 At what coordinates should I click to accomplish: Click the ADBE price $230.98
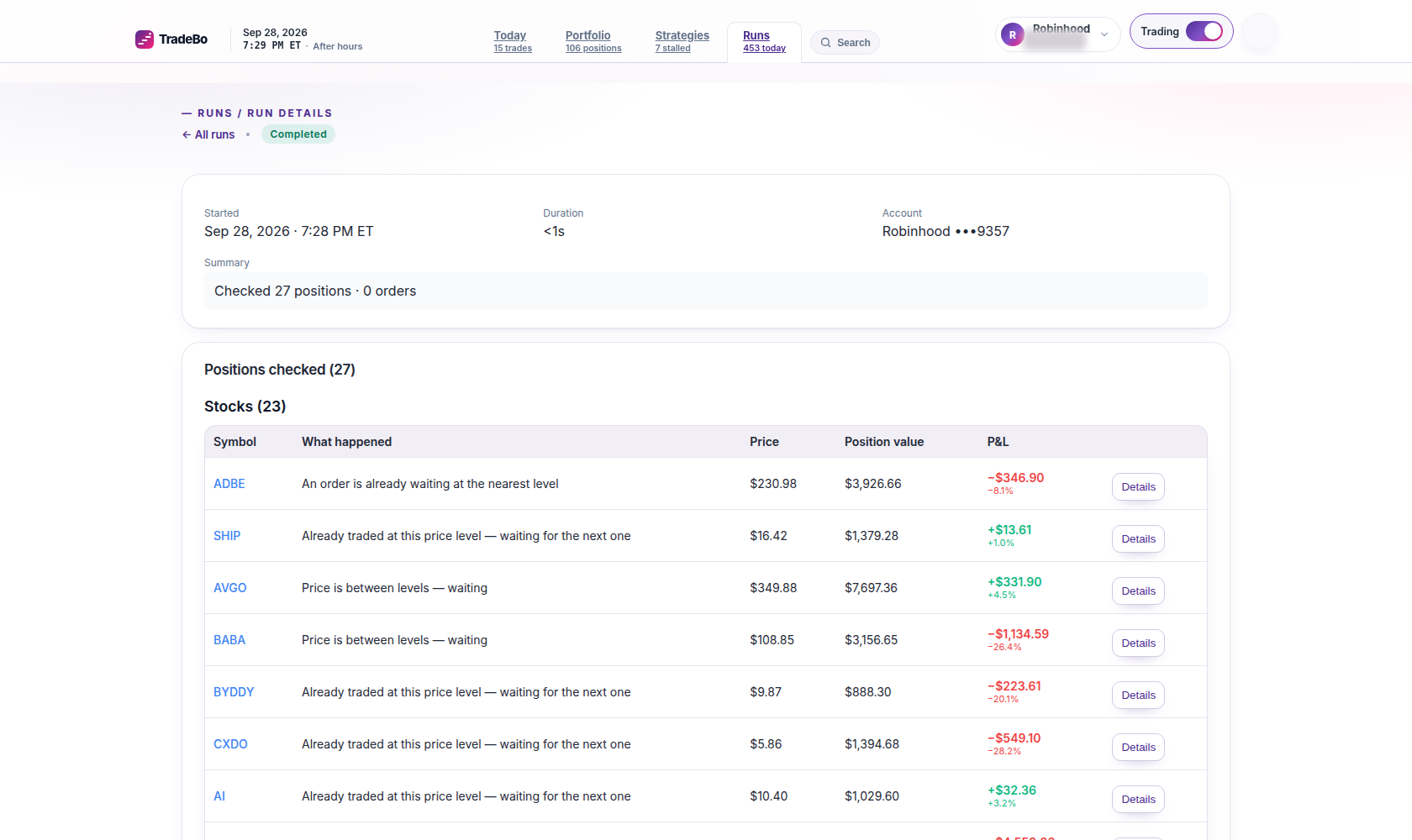(x=773, y=484)
